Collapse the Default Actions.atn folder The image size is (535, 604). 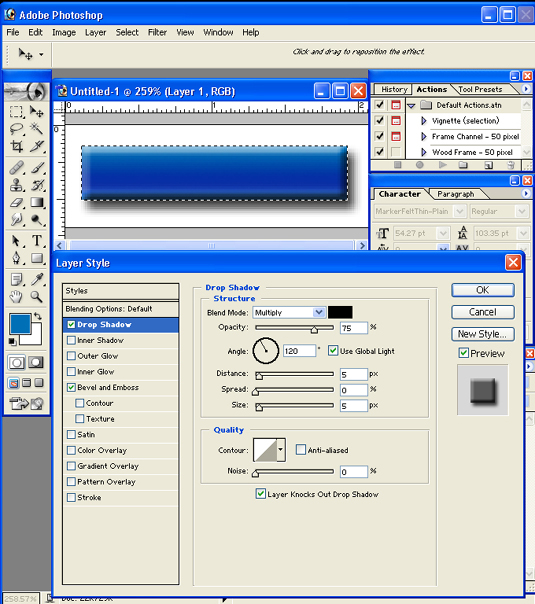(x=411, y=105)
